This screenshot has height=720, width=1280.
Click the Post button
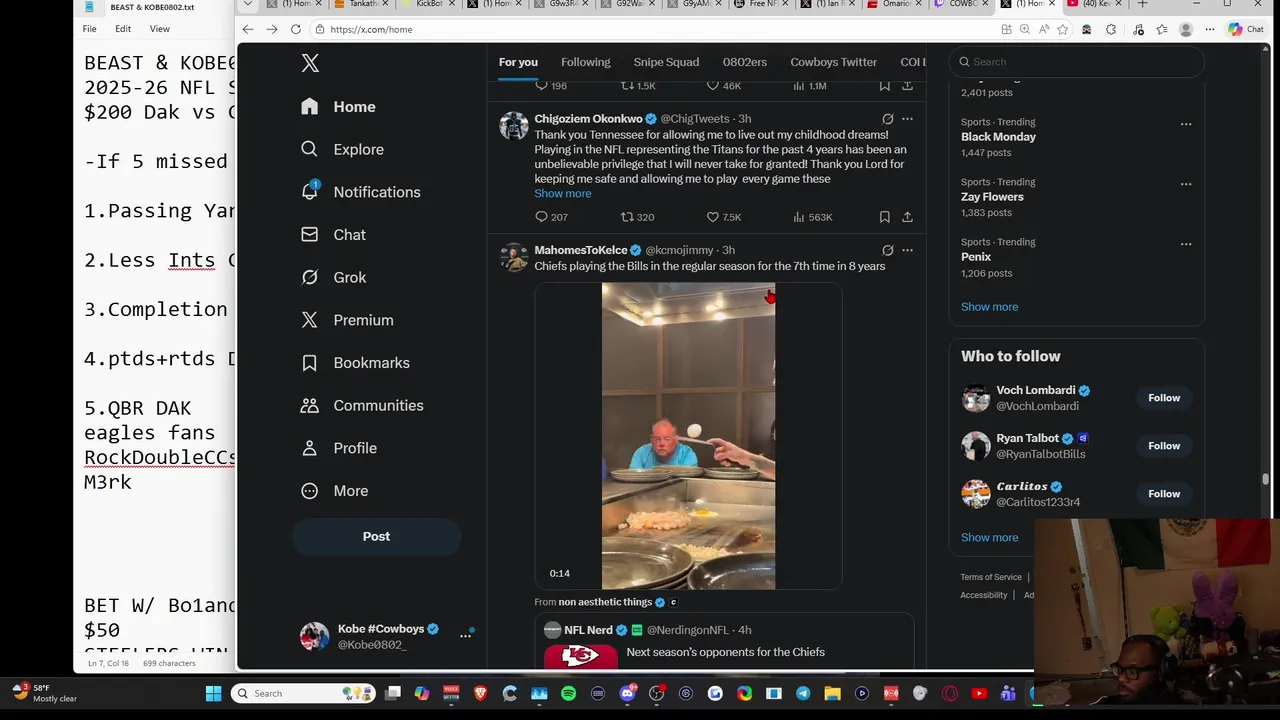[376, 537]
